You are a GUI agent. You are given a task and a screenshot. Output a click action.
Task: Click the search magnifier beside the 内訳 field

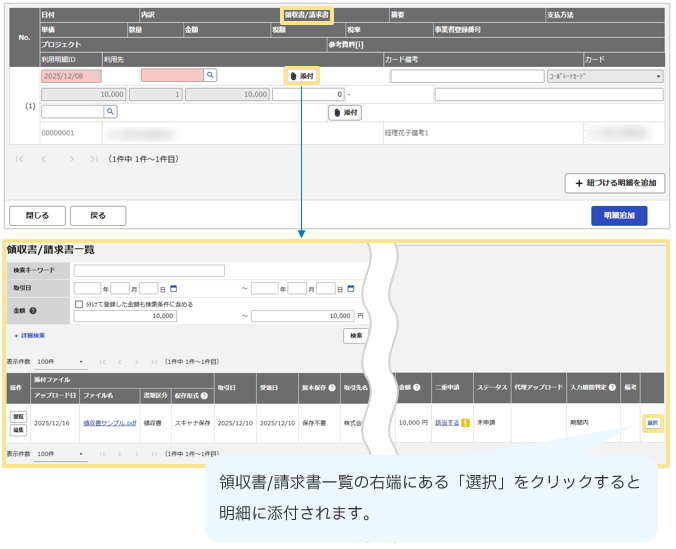pos(210,75)
